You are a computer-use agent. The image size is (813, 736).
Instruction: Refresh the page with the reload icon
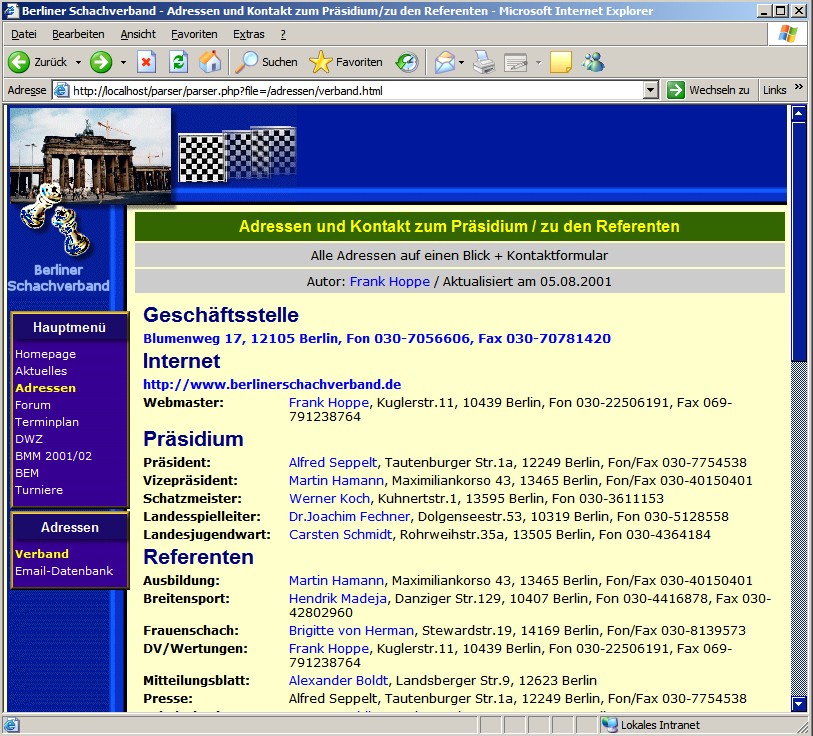click(178, 62)
